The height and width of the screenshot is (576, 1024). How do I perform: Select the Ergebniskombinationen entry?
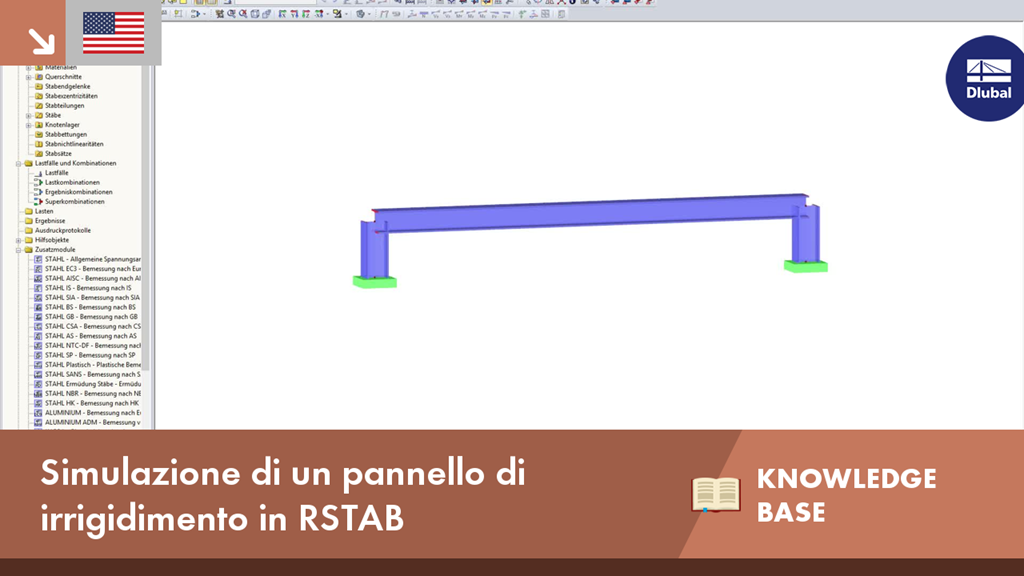(x=80, y=192)
